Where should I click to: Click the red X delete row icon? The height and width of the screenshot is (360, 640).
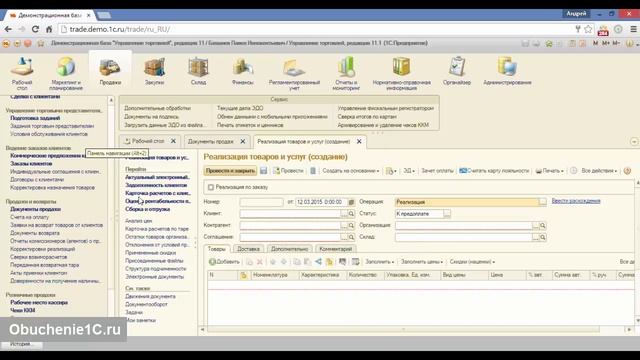260,262
